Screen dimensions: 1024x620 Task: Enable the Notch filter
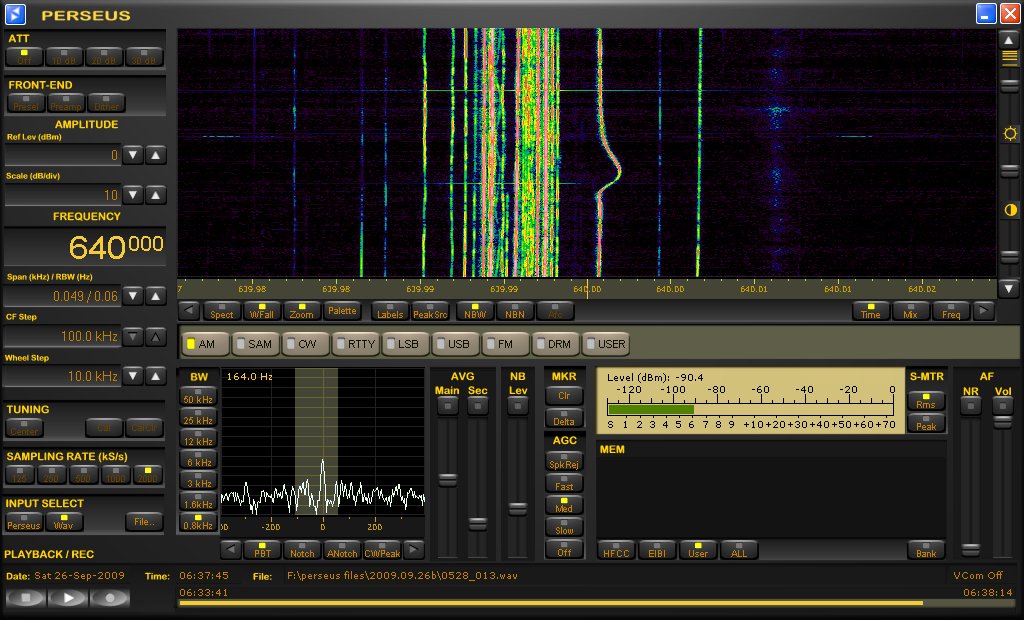click(x=302, y=549)
